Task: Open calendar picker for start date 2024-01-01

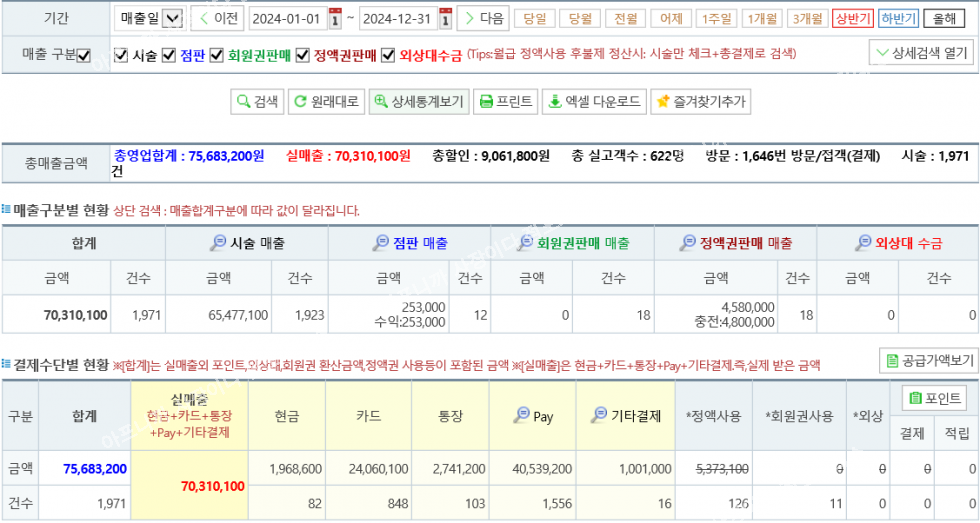Action: [x=335, y=19]
